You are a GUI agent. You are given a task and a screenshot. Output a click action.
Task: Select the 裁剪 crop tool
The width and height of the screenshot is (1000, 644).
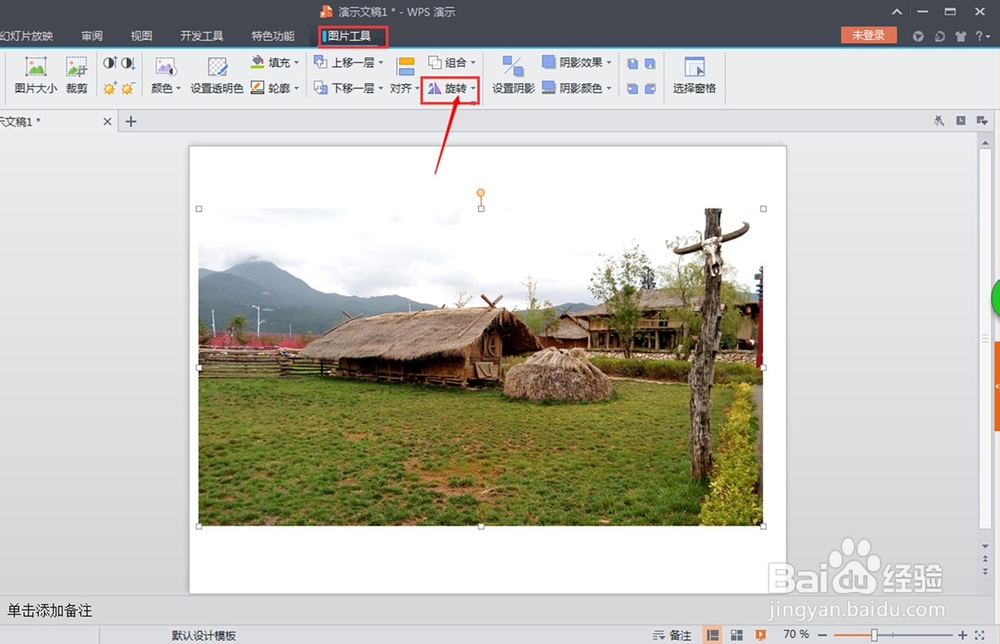77,75
